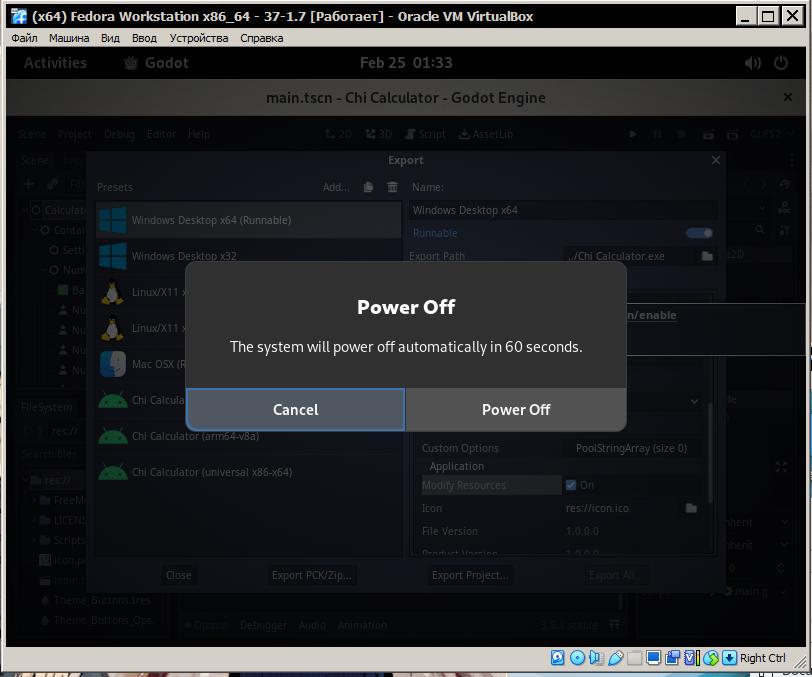
Task: Open the GNOME Activities overview
Action: [55, 63]
